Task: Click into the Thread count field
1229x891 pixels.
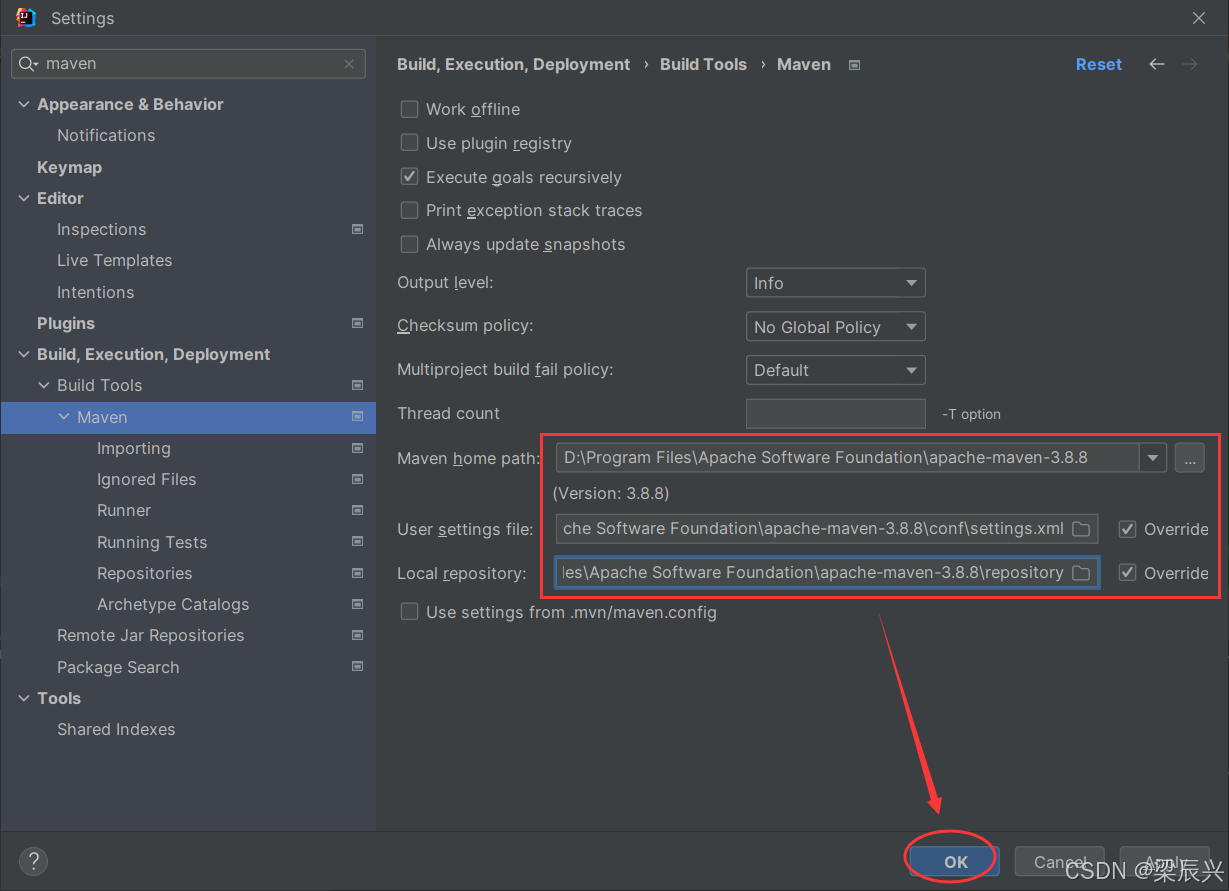Action: click(x=835, y=413)
